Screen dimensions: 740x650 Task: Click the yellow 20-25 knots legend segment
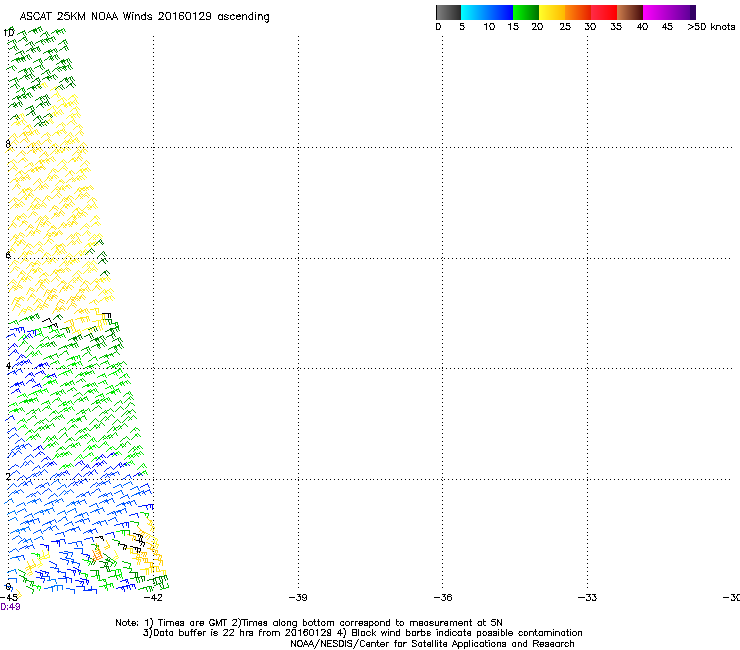point(552,12)
